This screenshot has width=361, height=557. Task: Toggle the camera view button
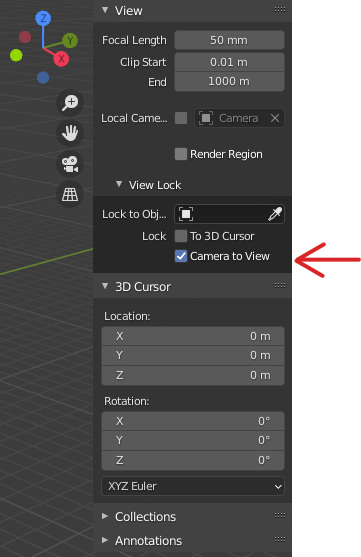tap(70, 164)
